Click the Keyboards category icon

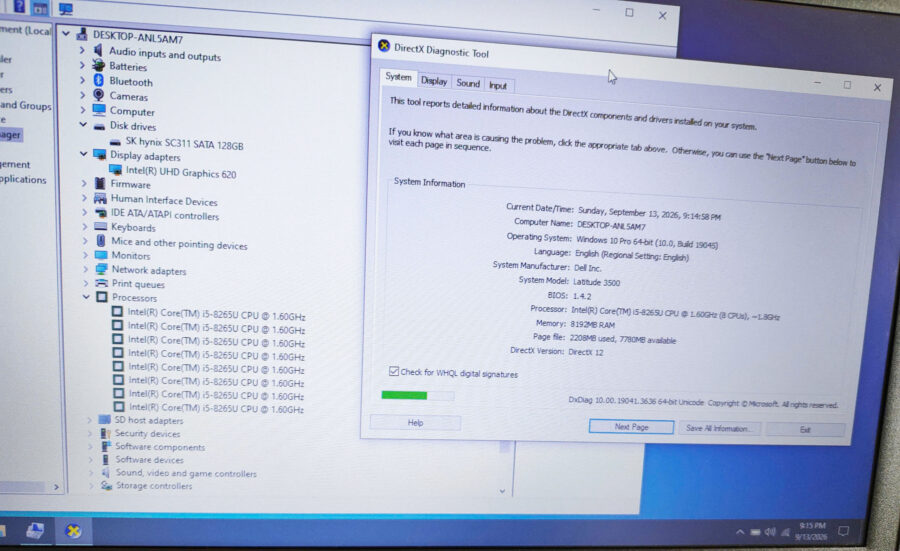coord(101,227)
